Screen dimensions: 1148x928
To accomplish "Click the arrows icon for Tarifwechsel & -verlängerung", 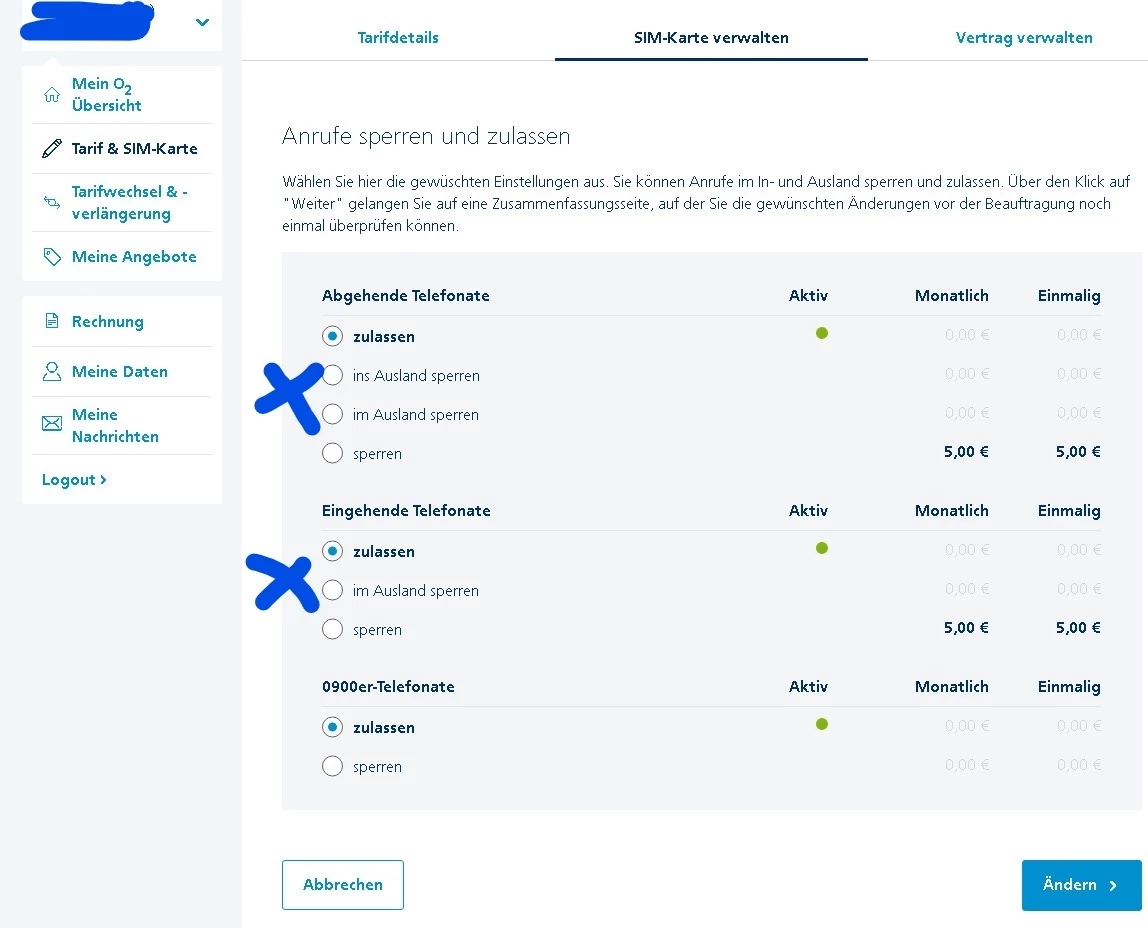I will 52,203.
